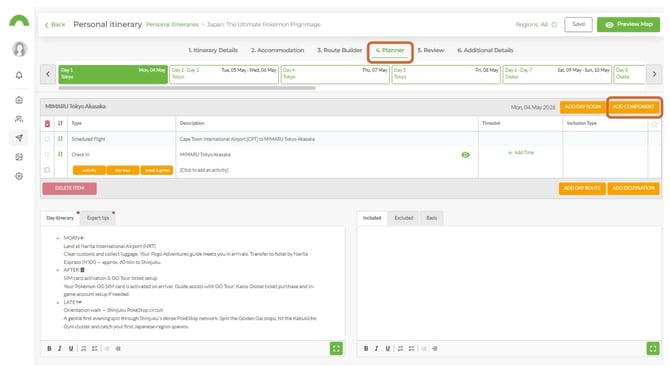Open itineraries paper plane icon in sidebar
This screenshot has width=670, height=367.
tap(19, 138)
